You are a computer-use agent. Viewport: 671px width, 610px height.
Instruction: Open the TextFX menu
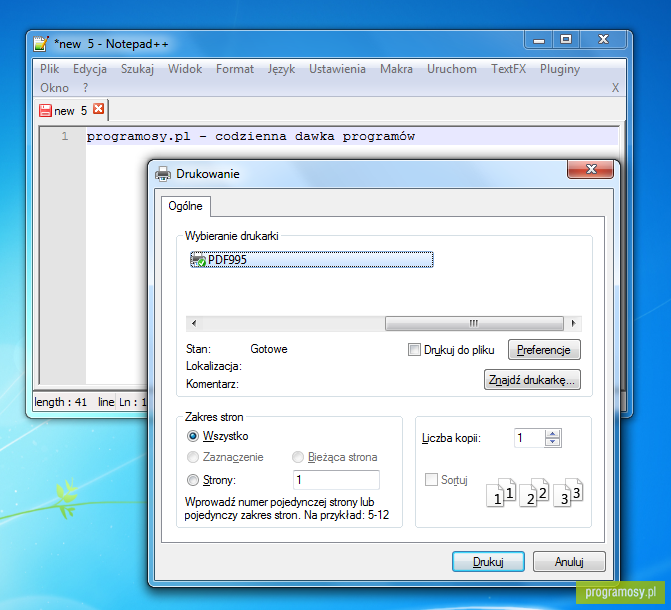click(x=508, y=69)
